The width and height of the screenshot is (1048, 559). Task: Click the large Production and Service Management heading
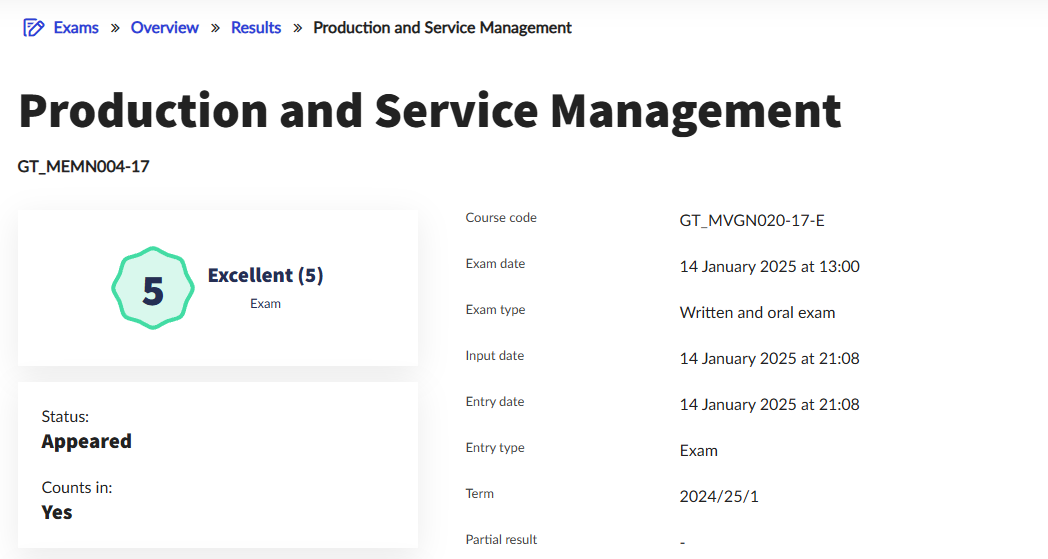click(x=430, y=110)
